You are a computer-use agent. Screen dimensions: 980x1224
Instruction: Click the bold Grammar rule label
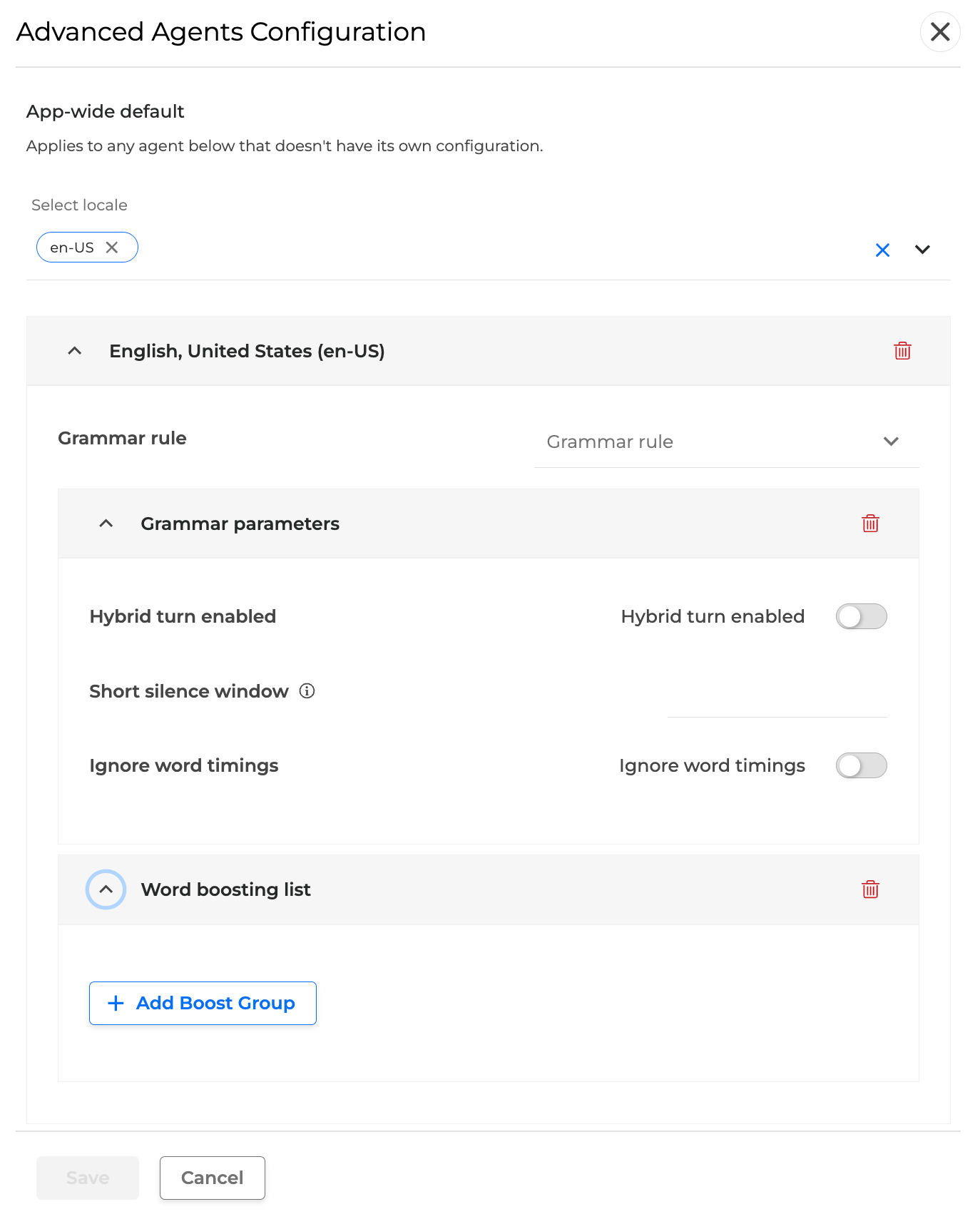(x=122, y=438)
